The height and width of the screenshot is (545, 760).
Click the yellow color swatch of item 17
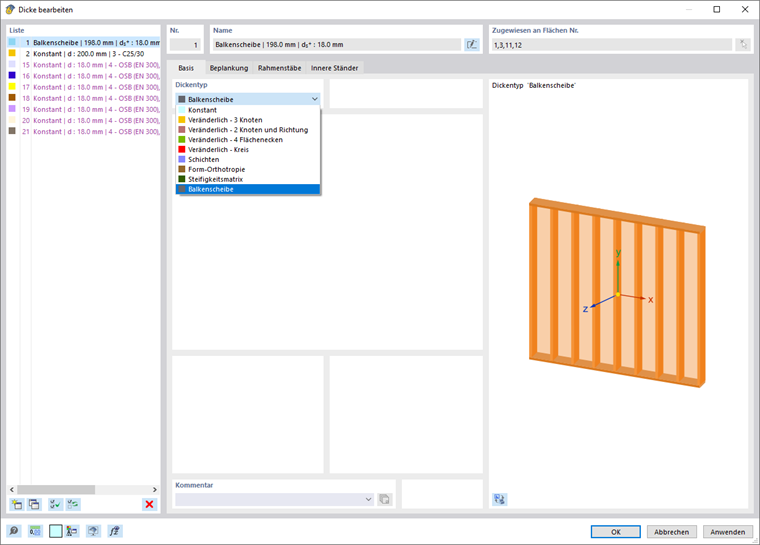coord(12,87)
